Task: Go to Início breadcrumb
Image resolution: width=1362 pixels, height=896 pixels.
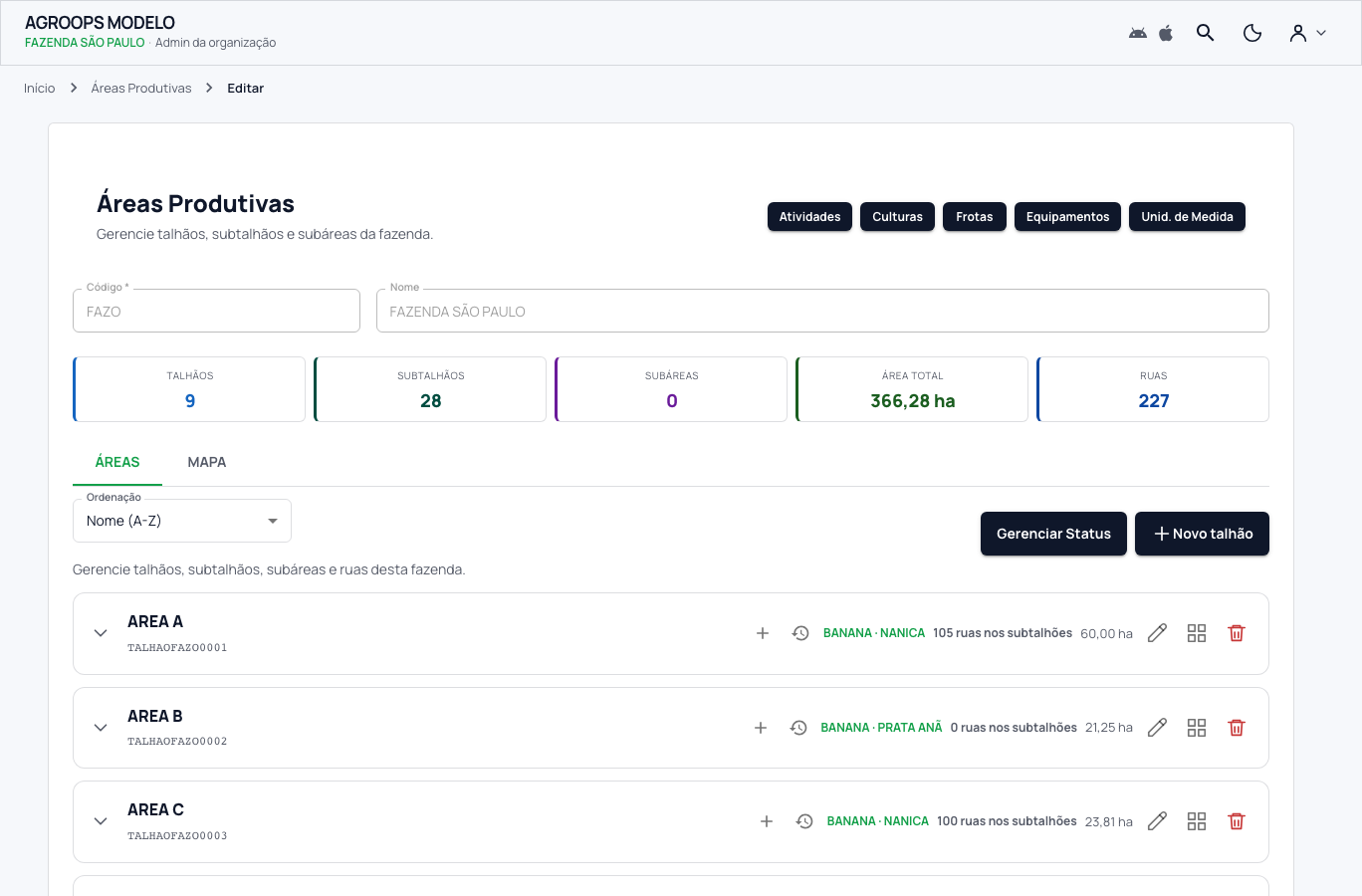Action: pos(40,89)
